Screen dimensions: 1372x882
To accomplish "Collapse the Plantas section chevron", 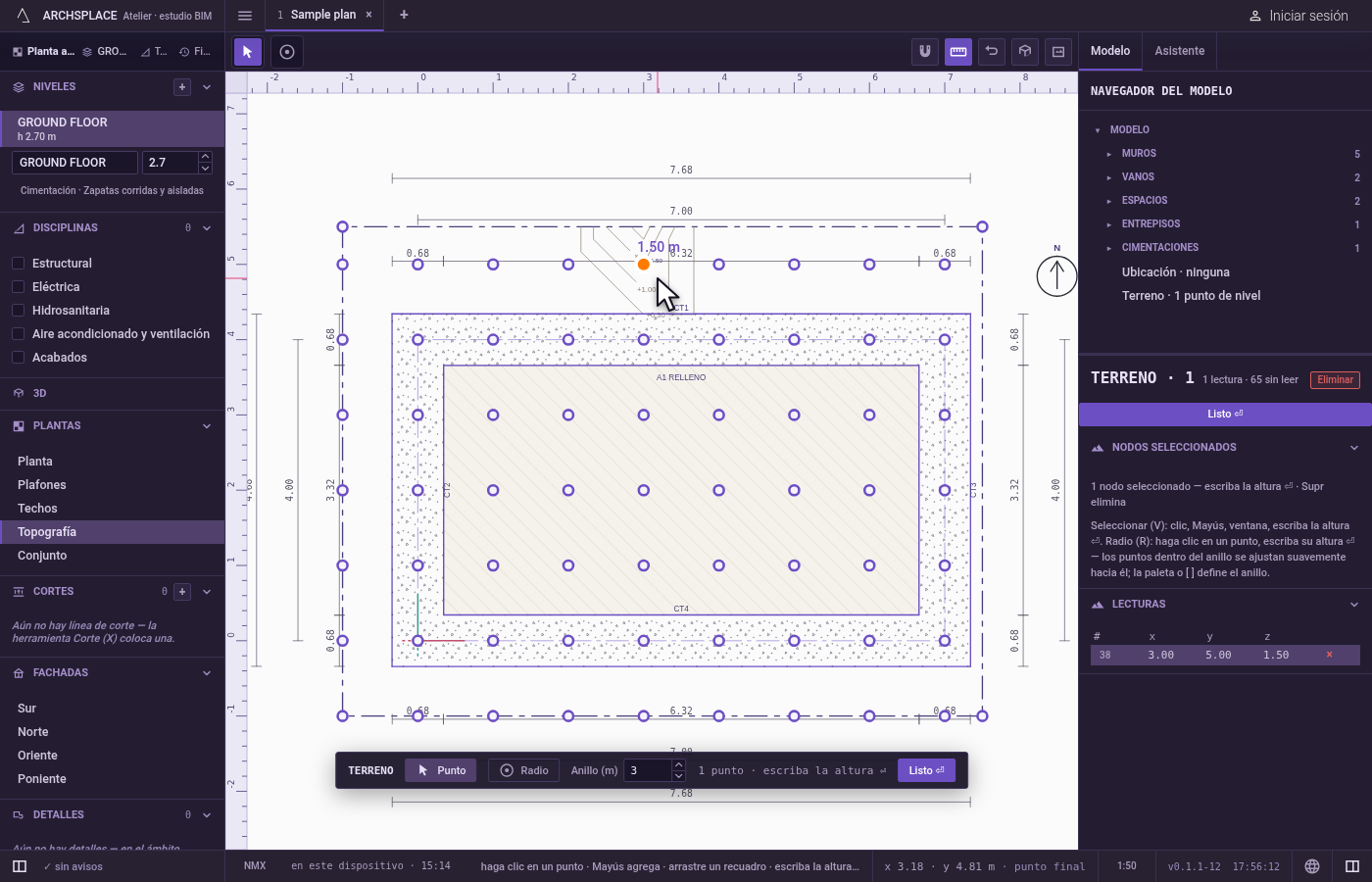I will [207, 426].
